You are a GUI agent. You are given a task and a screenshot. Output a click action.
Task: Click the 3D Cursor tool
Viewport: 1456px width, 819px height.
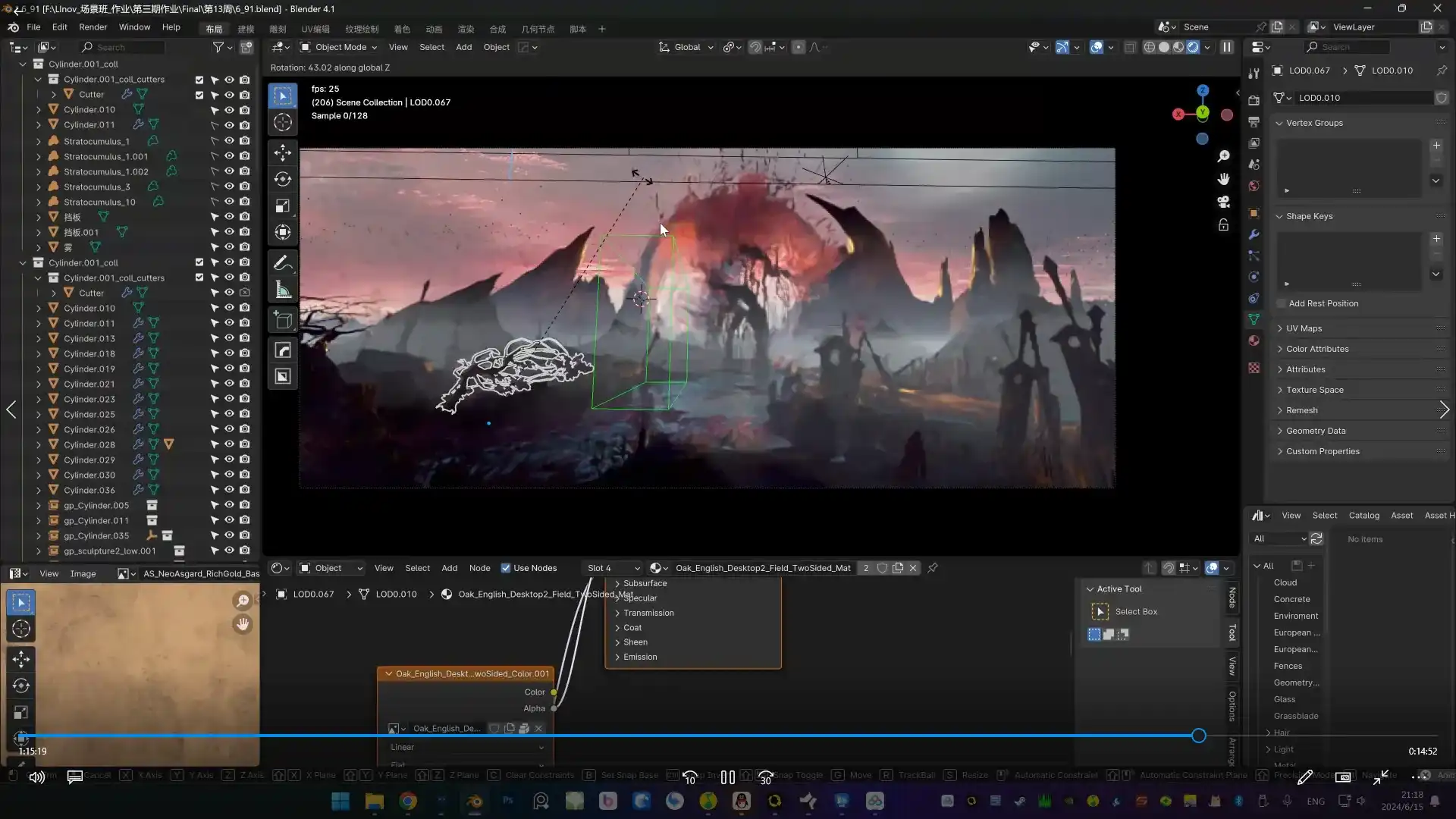[283, 122]
